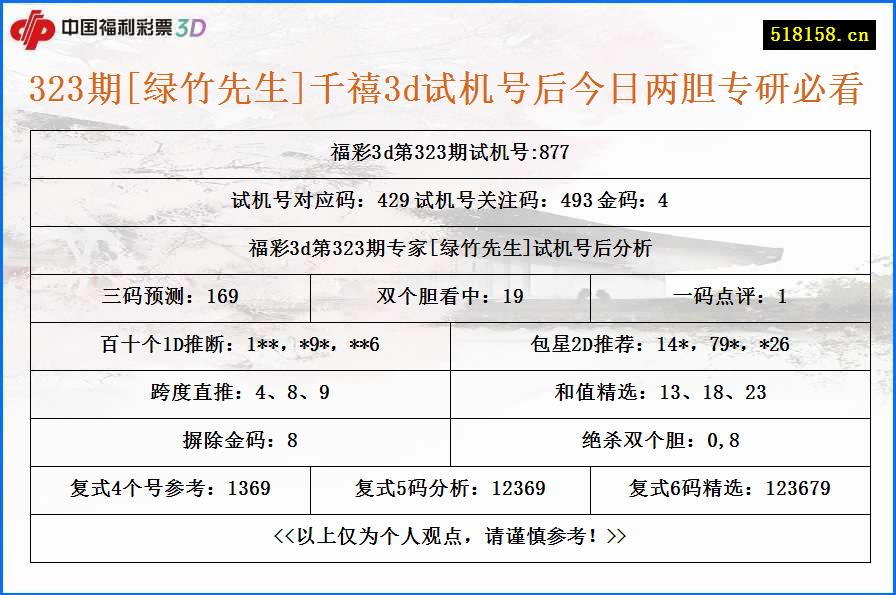Click the China Welfare Lottery logo icon
This screenshot has width=896, height=595.
[35, 29]
